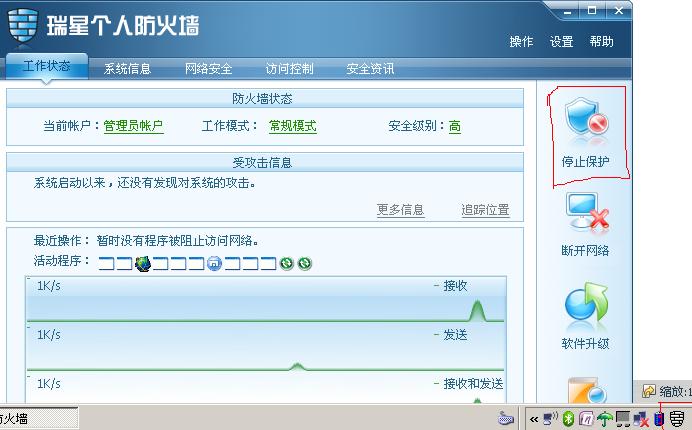
Task: Click the last green sync icon in 活动程序
Action: (x=305, y=264)
